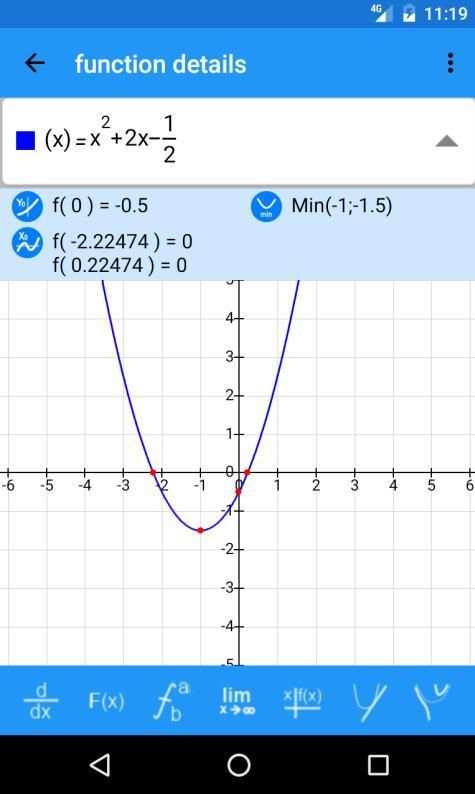Tap the minimum icon beside Min(-1;-1.5)
475x794 pixels.
[266, 206]
